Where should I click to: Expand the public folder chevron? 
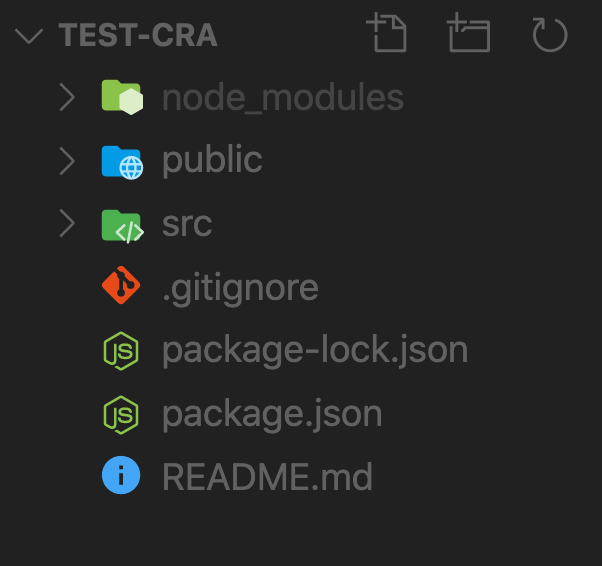(67, 162)
